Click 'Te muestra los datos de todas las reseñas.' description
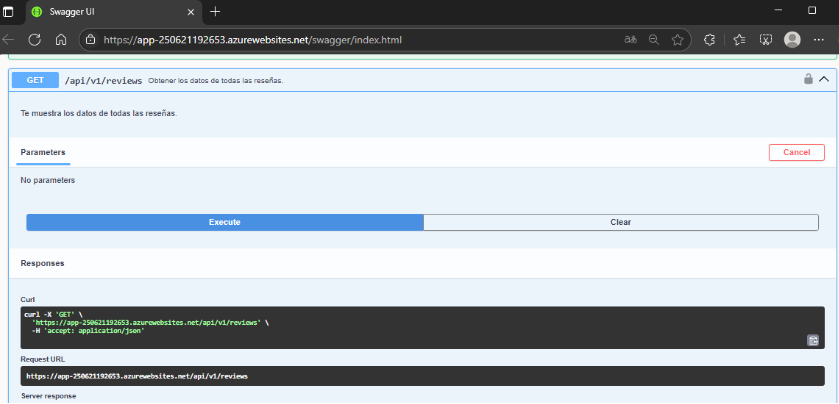The height and width of the screenshot is (404, 839). coord(99,113)
